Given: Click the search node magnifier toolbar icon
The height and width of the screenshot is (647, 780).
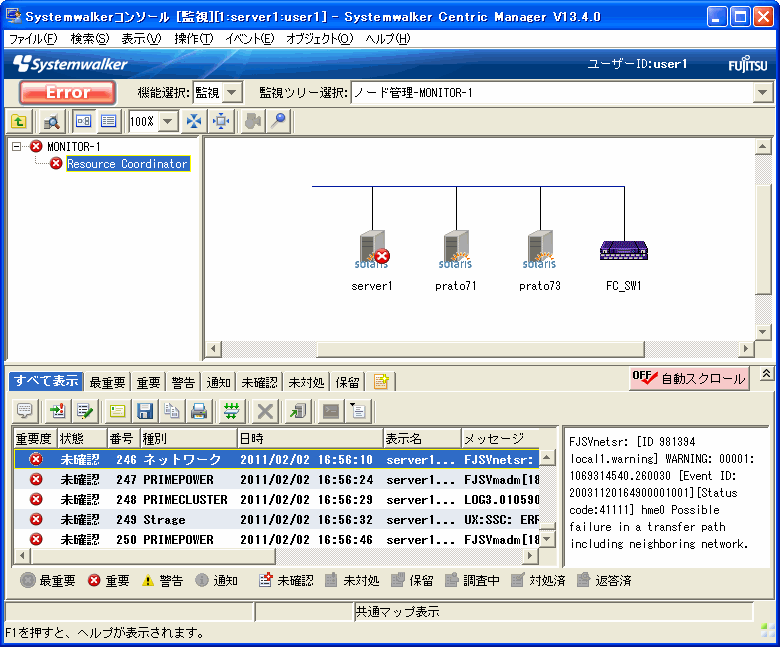Looking at the screenshot, I should [x=51, y=121].
